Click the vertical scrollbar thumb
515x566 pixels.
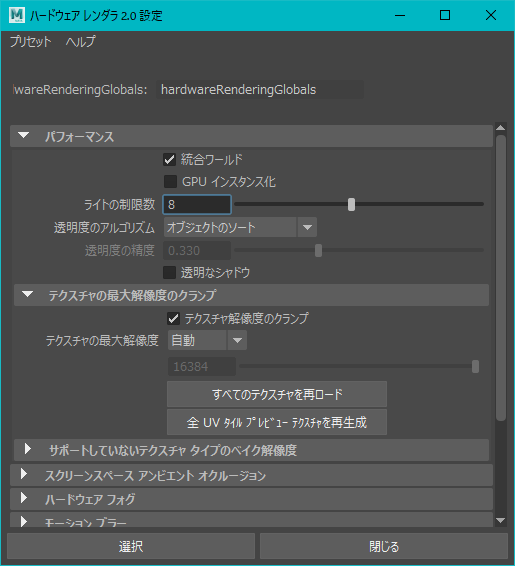pyautogui.click(x=501, y=278)
